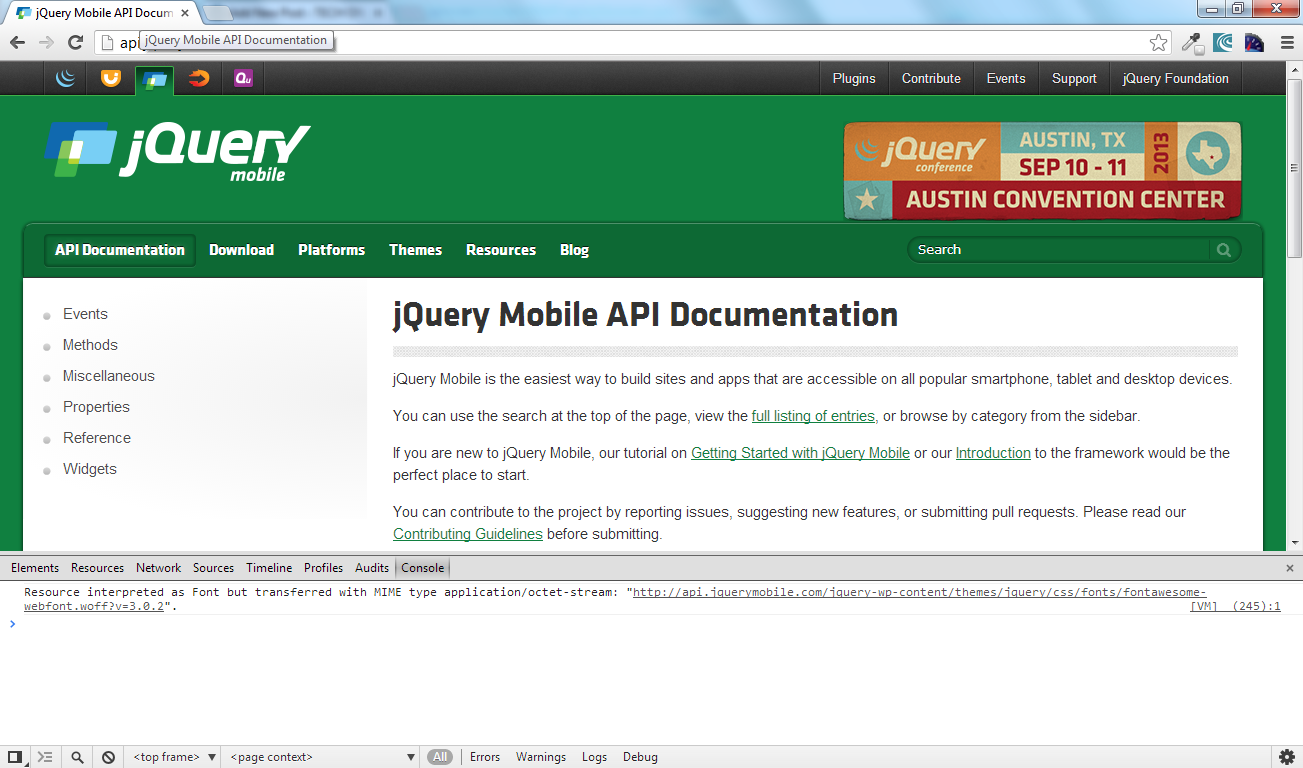Filter console to Errors only
This screenshot has width=1303, height=768.
tap(485, 757)
